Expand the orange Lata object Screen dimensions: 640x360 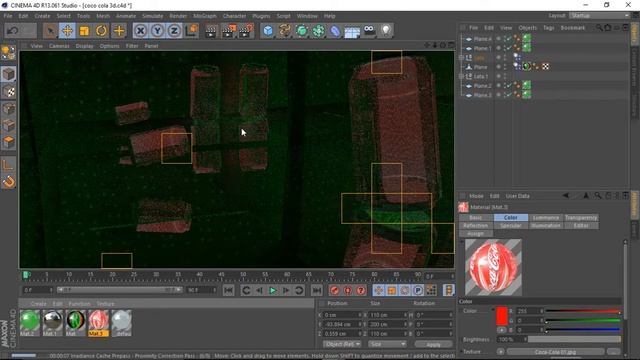[x=462, y=58]
